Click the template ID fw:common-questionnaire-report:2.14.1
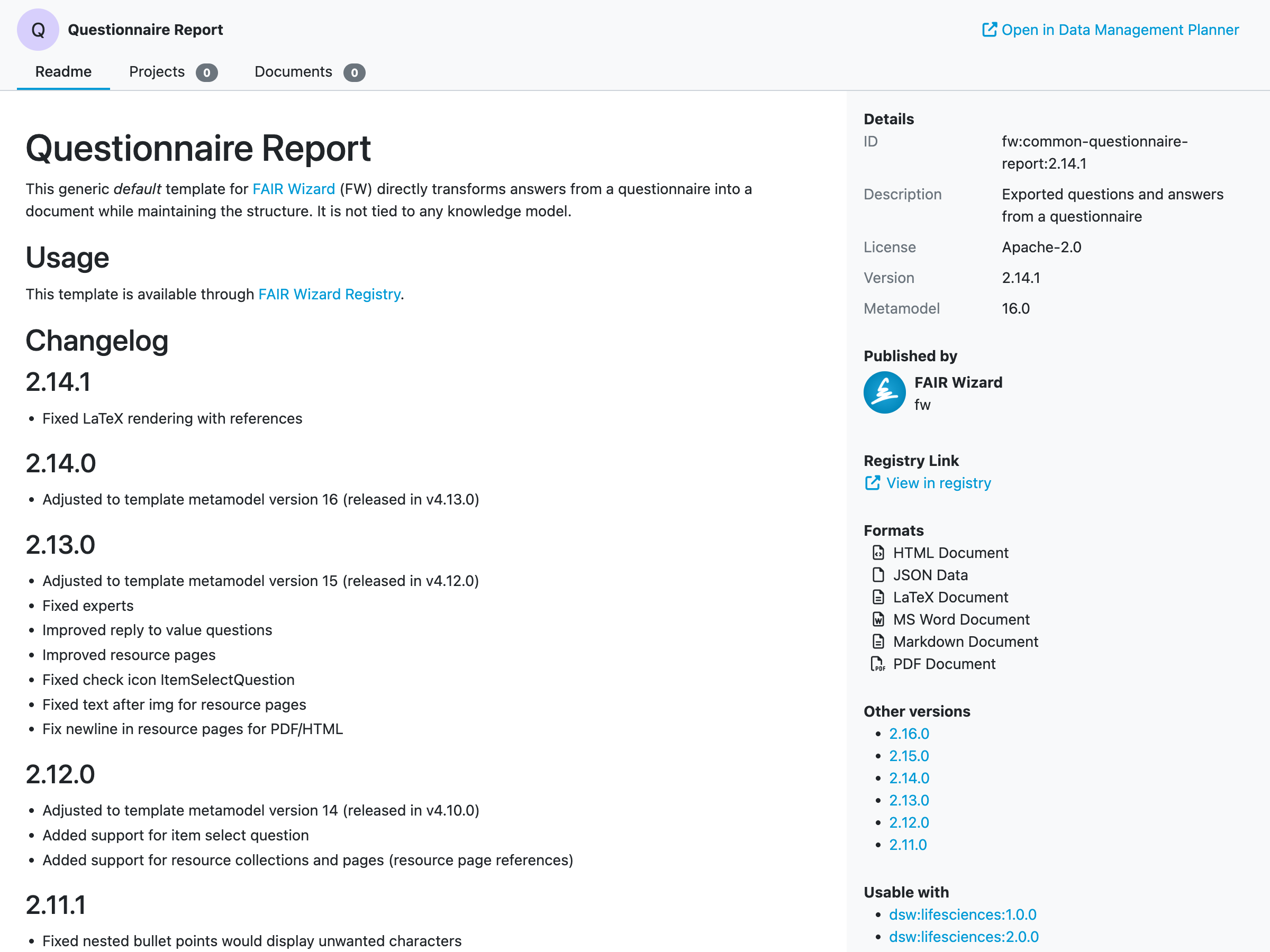 point(1094,152)
